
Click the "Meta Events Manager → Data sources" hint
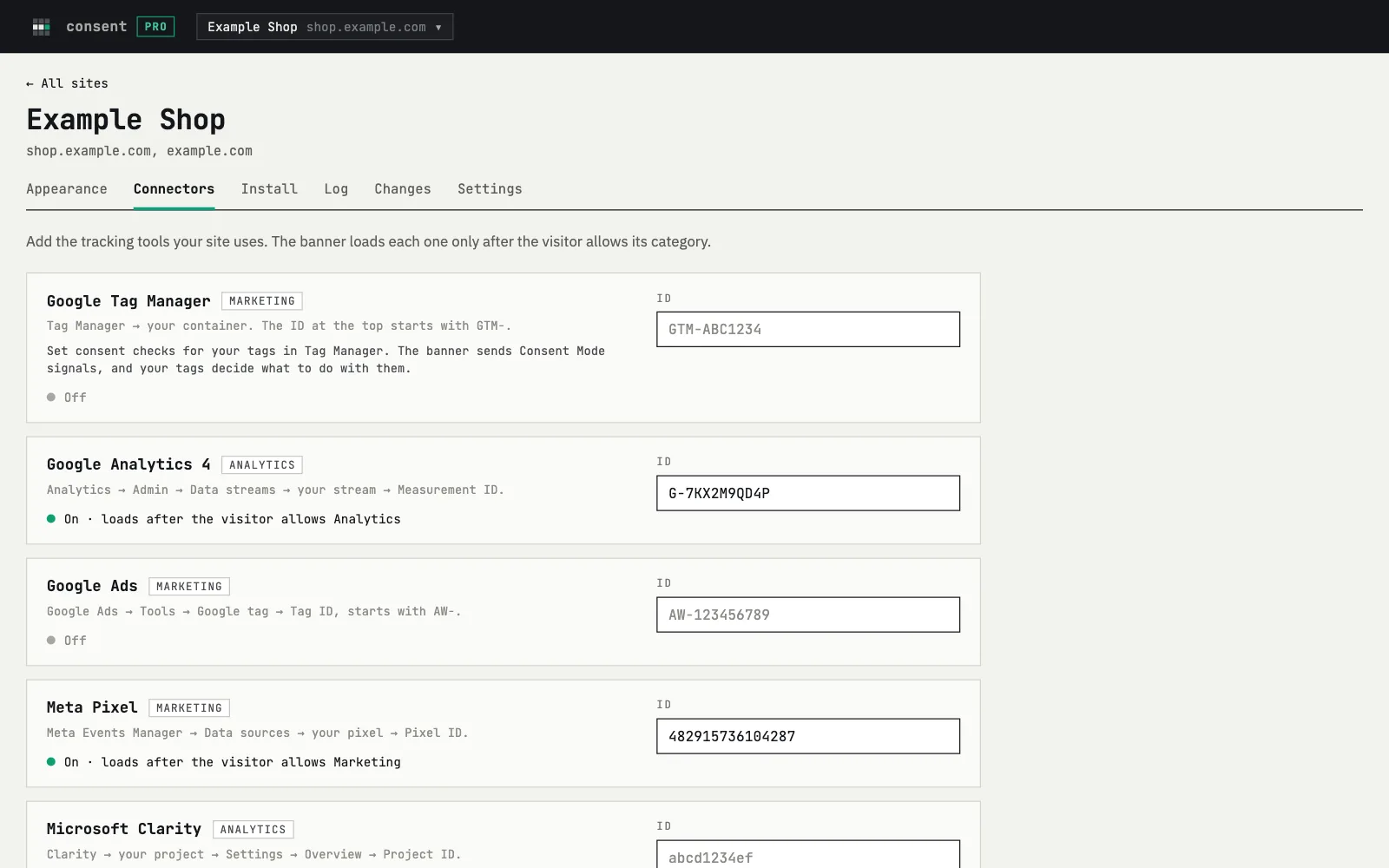click(x=258, y=733)
